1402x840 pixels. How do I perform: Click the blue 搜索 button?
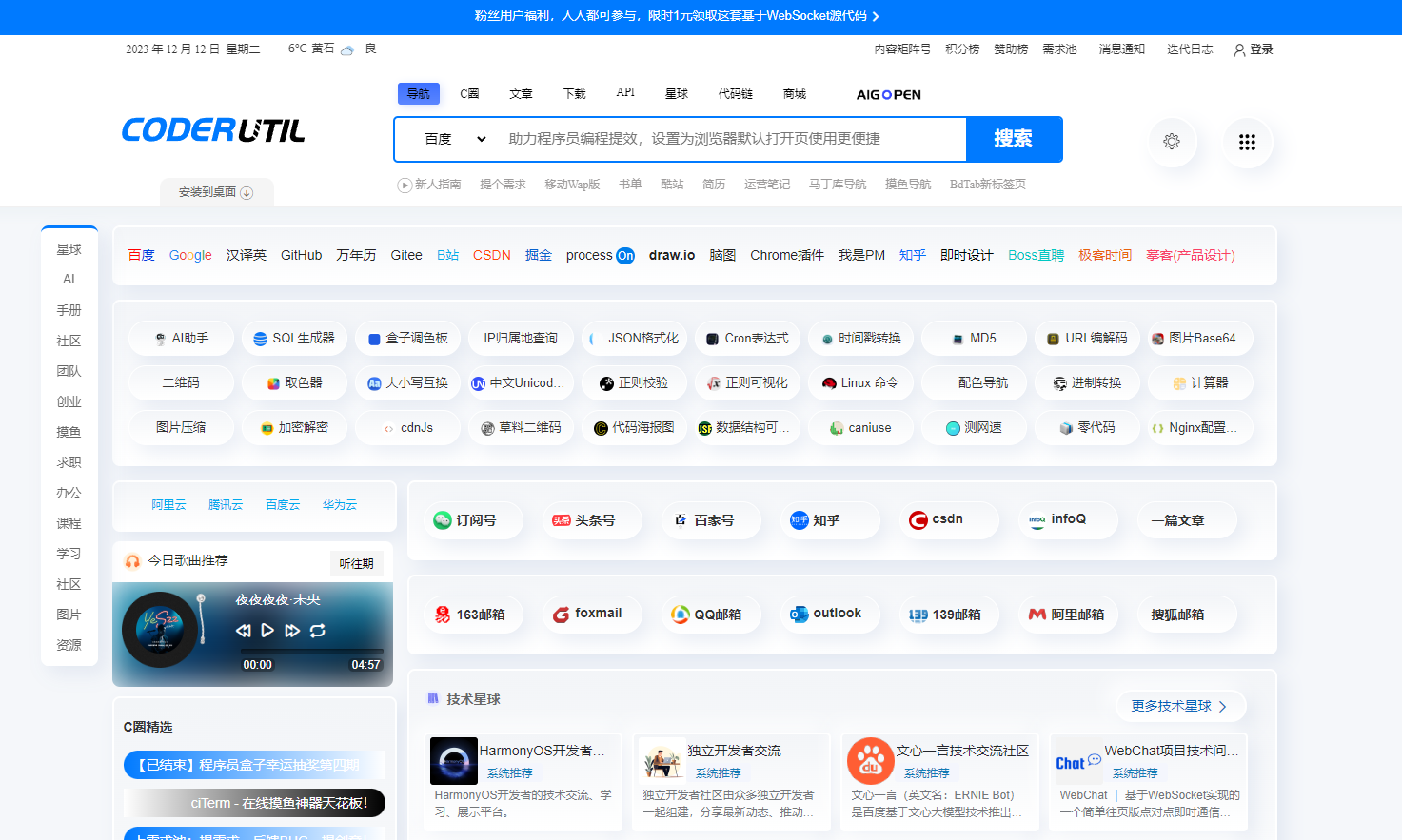(x=1014, y=139)
